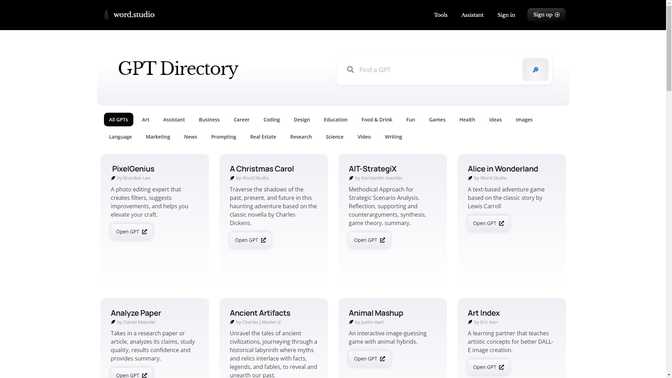The image size is (672, 378).
Task: Click the AIT-StrategiX title
Action: (372, 169)
